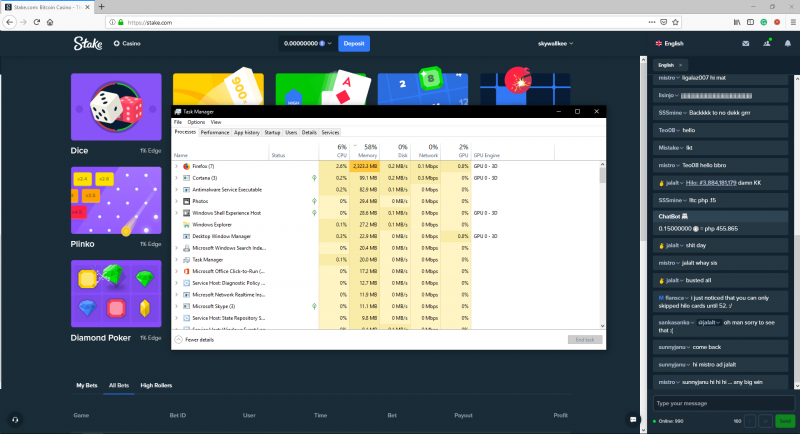Click the Firefox process icon in Task Manager

click(x=187, y=166)
